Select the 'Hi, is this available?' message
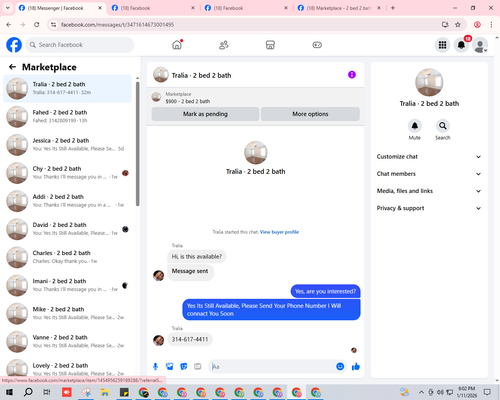The image size is (500, 400). coord(197,257)
